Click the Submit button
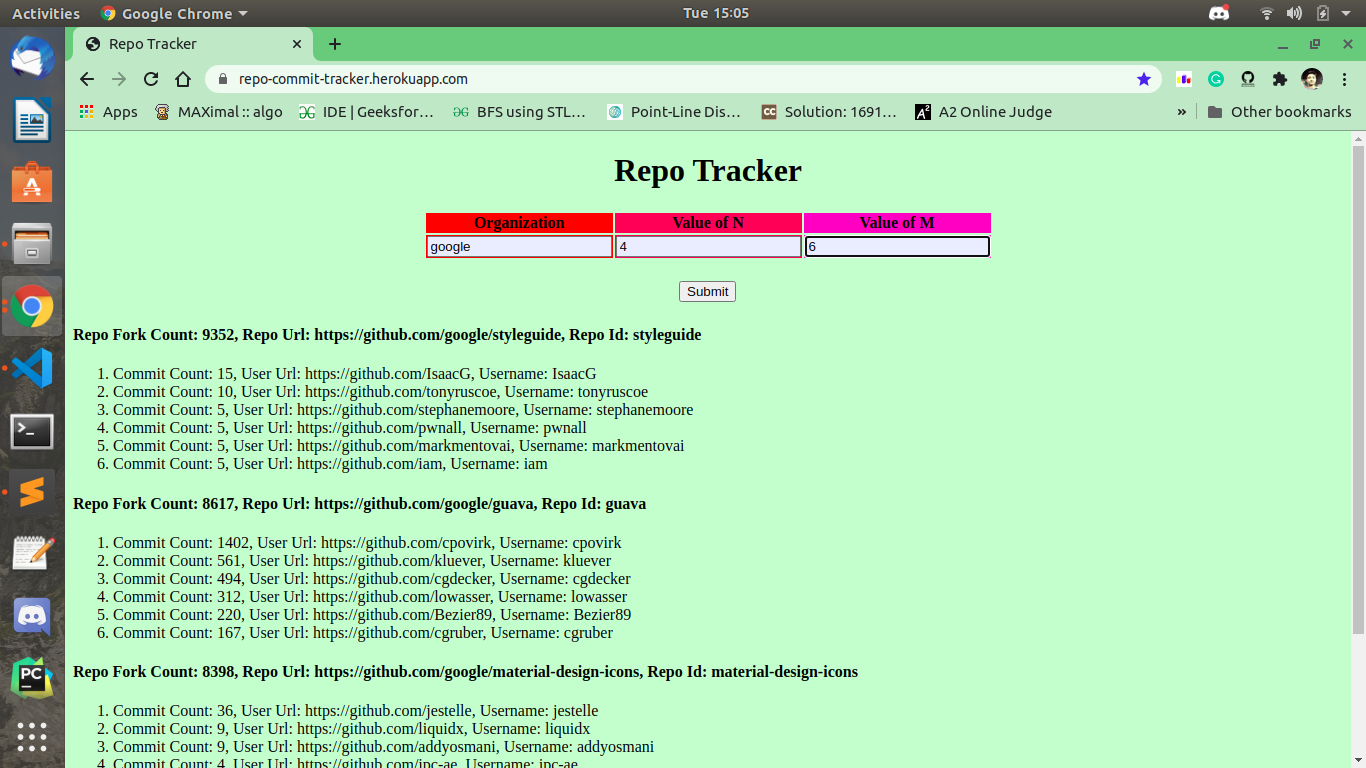This screenshot has width=1366, height=768. [707, 292]
